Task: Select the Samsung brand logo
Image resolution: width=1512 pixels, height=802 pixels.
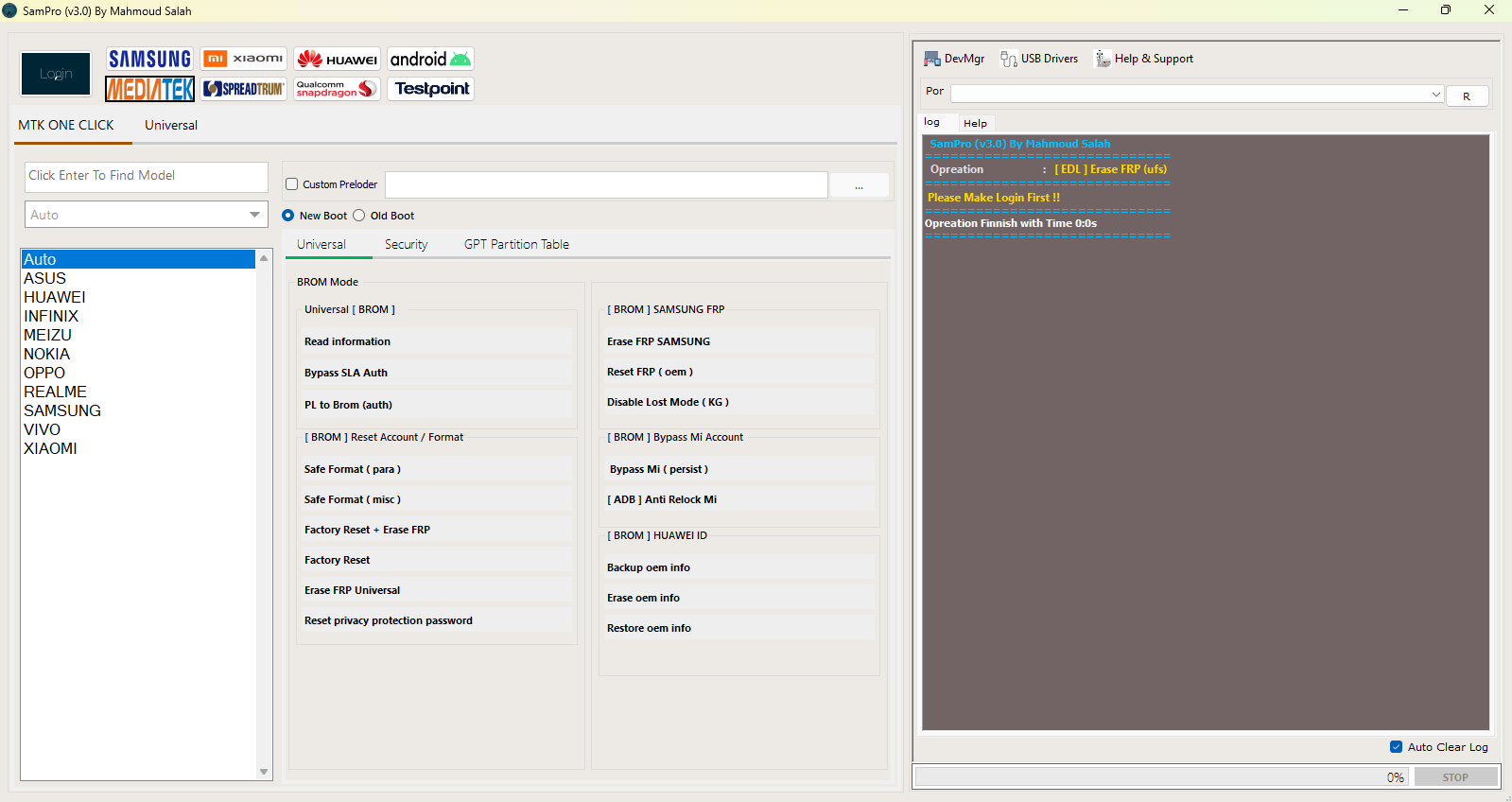Action: point(149,59)
